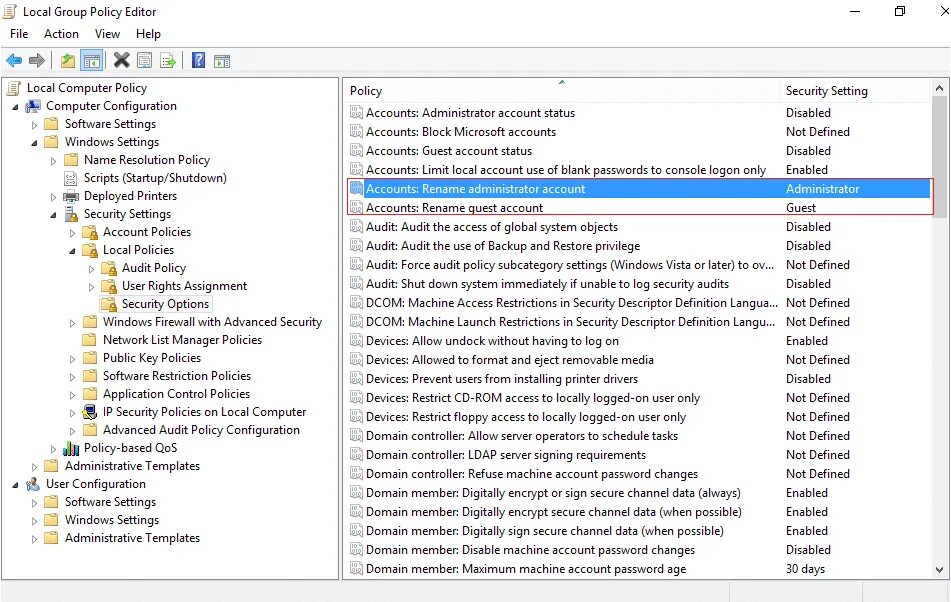Image resolution: width=951 pixels, height=602 pixels.
Task: Click scrollbar up arrow in policy list
Action: point(939,89)
